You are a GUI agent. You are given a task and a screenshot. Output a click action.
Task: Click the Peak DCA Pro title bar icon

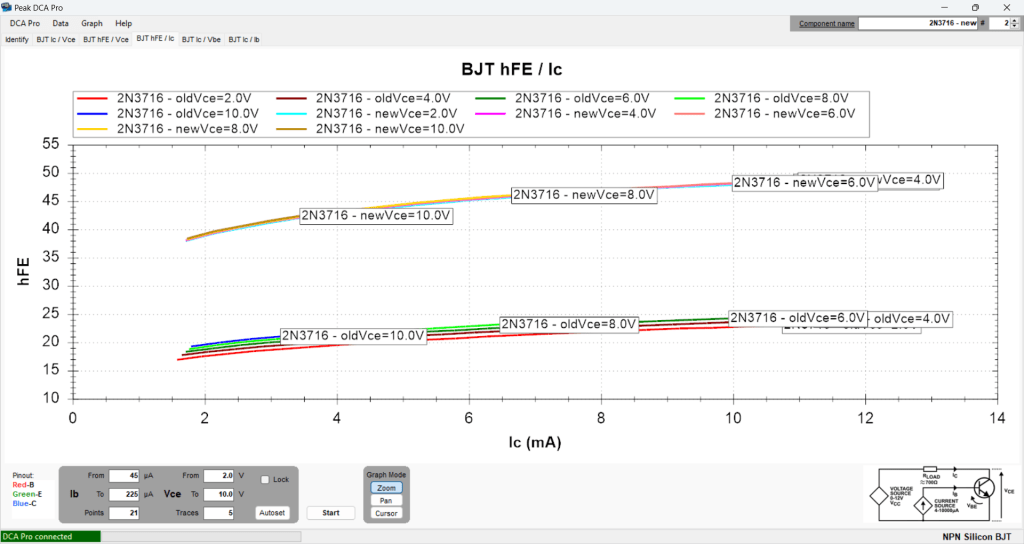click(x=7, y=7)
